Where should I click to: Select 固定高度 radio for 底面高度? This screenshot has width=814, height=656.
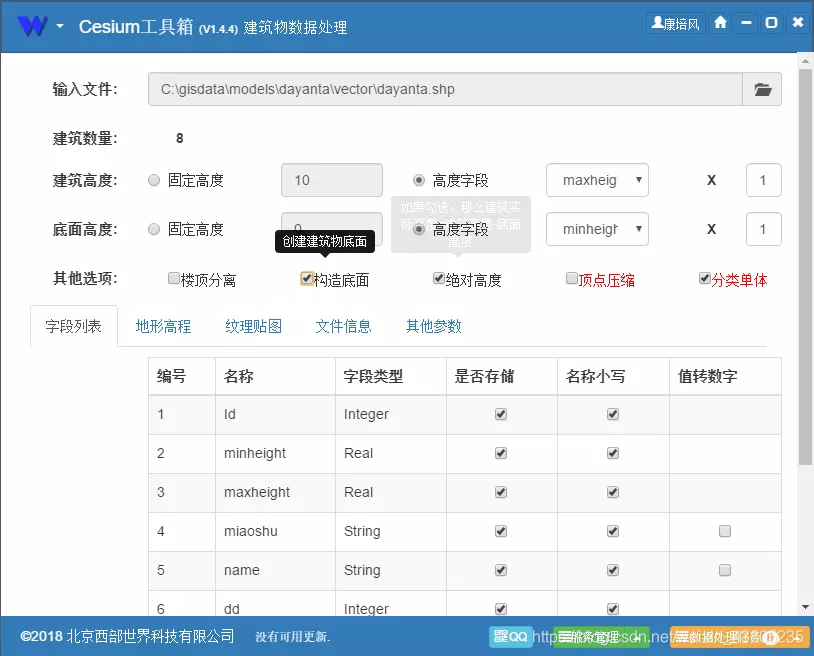[x=154, y=229]
